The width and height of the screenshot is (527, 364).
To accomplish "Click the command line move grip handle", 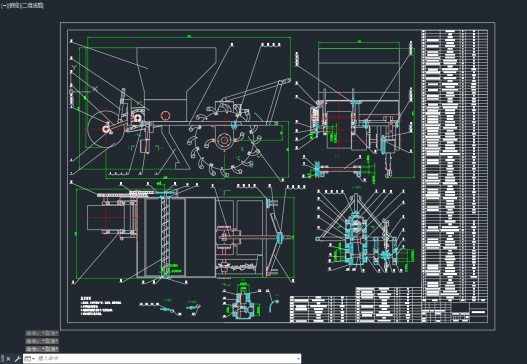I will click(x=2, y=359).
